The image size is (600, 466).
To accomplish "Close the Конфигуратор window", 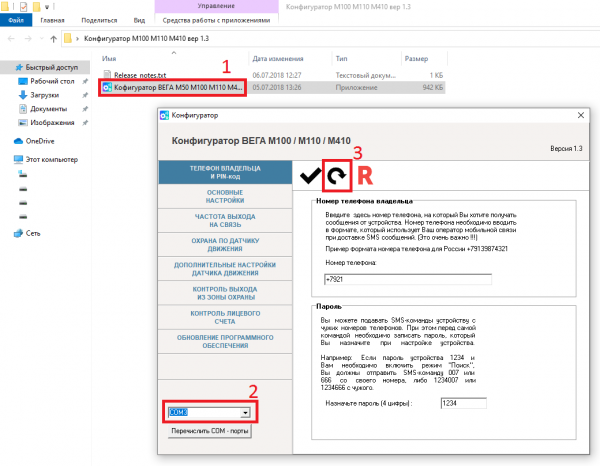I will pyautogui.click(x=580, y=115).
